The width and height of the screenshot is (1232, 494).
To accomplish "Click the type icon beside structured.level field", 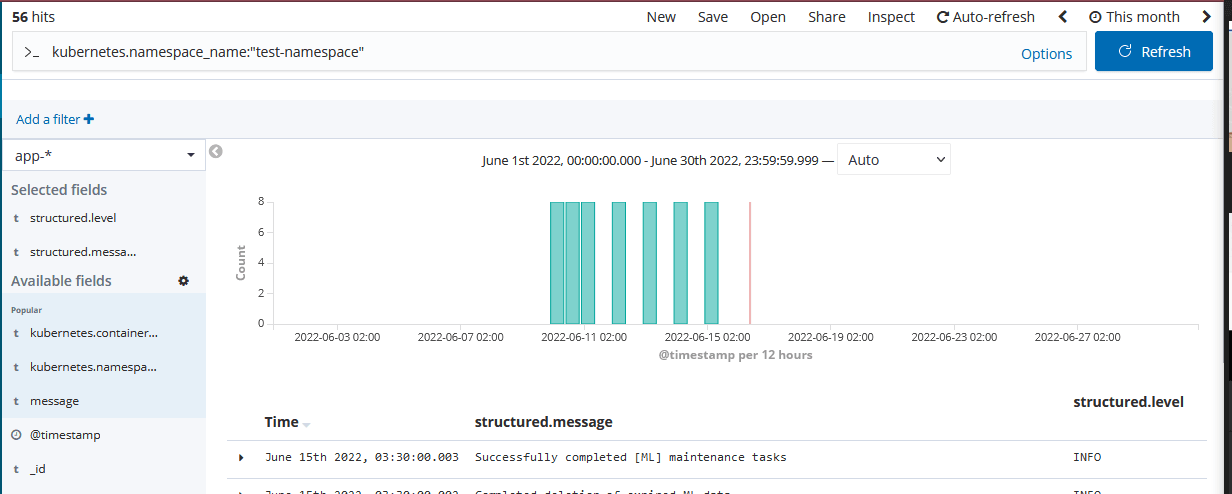I will click(16, 218).
